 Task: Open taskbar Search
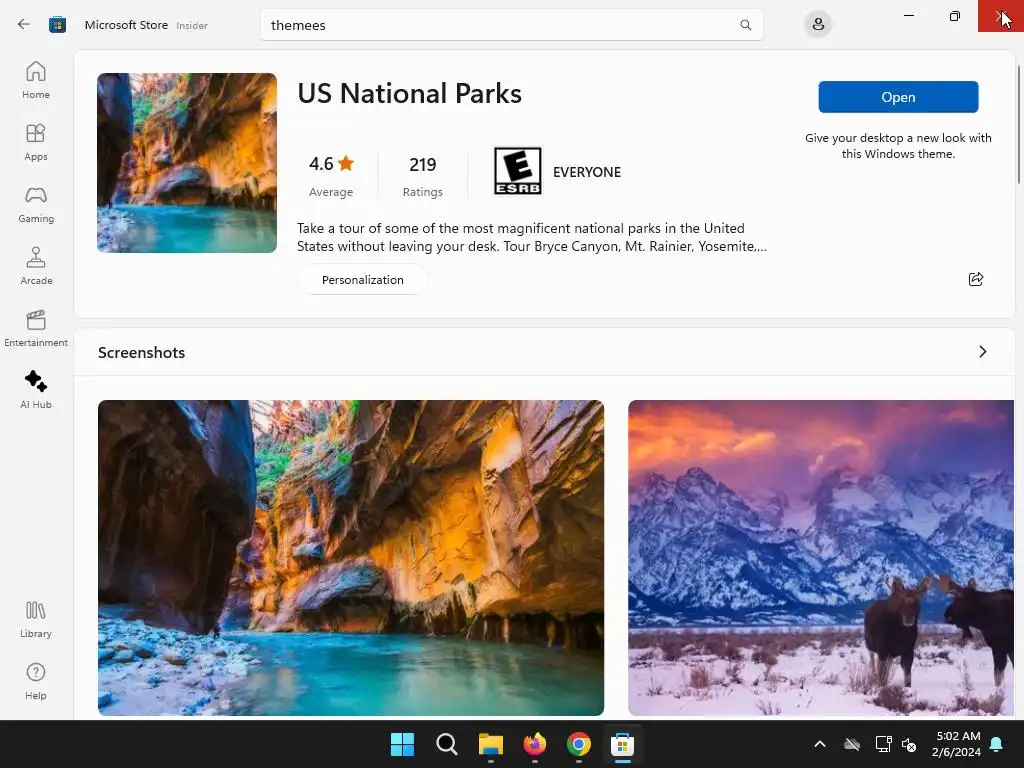pyautogui.click(x=447, y=744)
